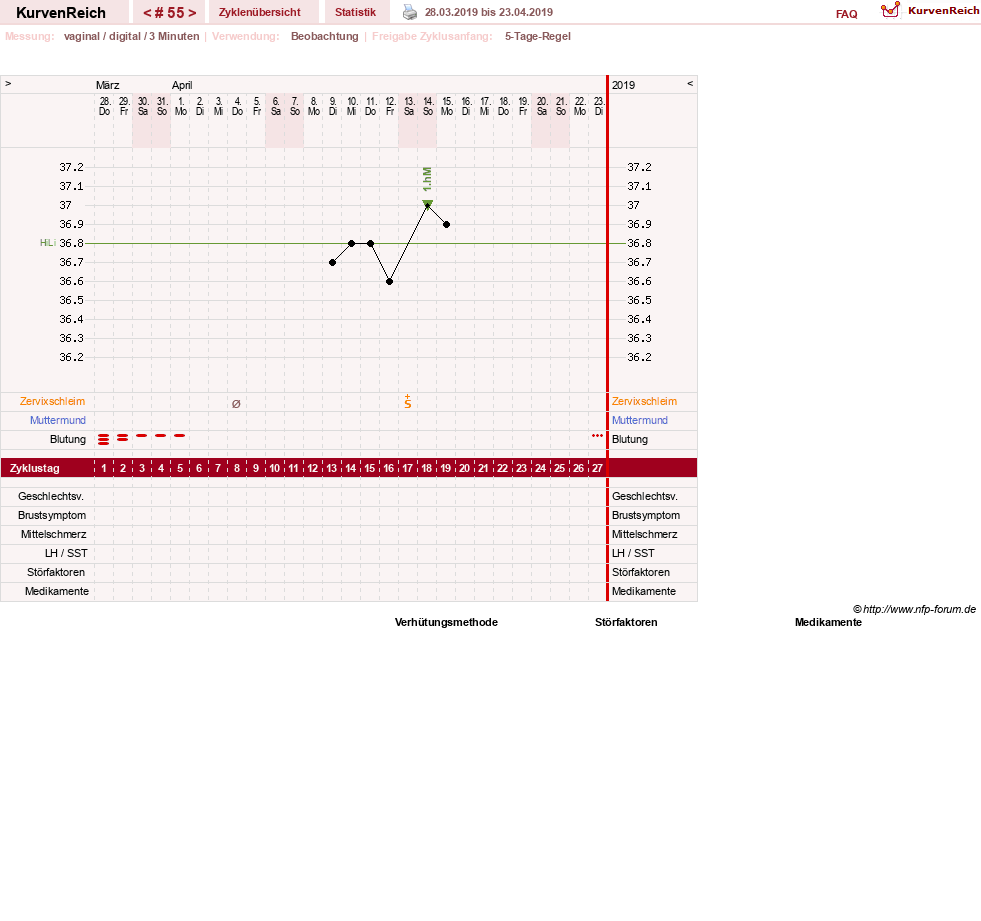Expand chart with the > arrow above the März label
Image resolution: width=981 pixels, height=921 pixels.
pos(8,83)
